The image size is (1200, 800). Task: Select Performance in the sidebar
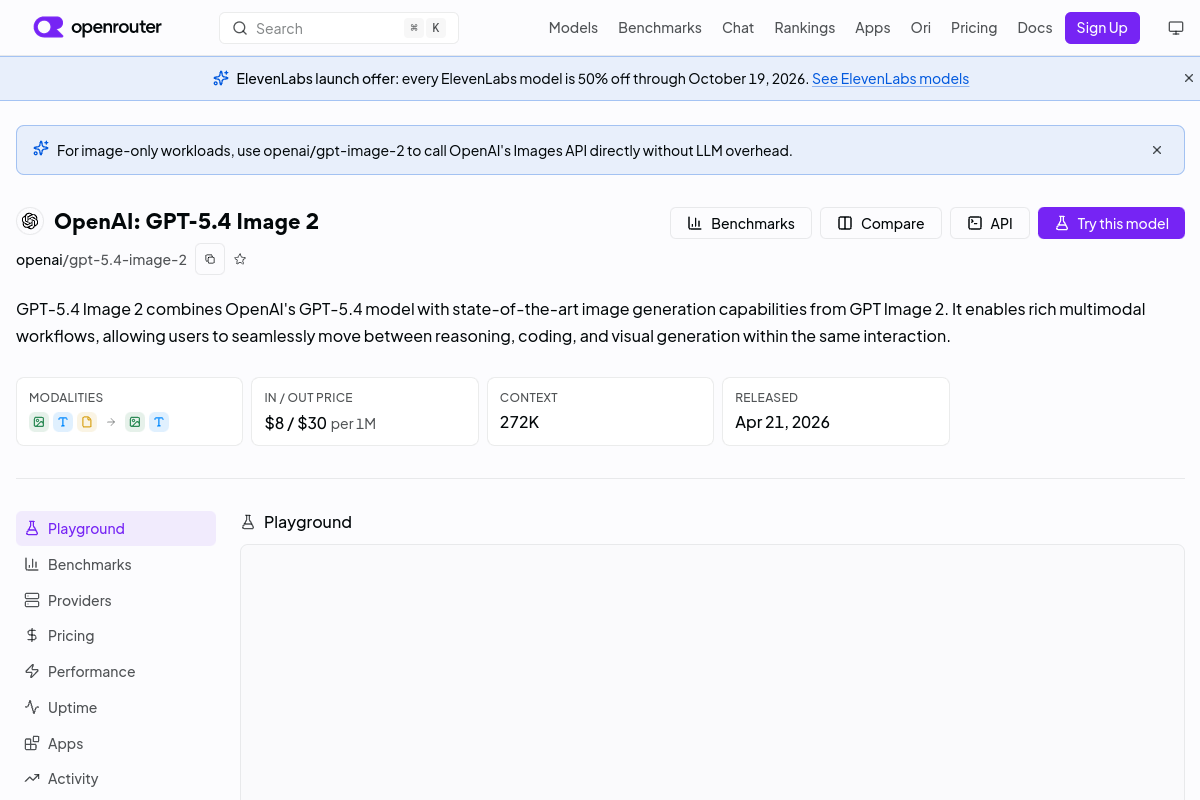tap(116, 671)
